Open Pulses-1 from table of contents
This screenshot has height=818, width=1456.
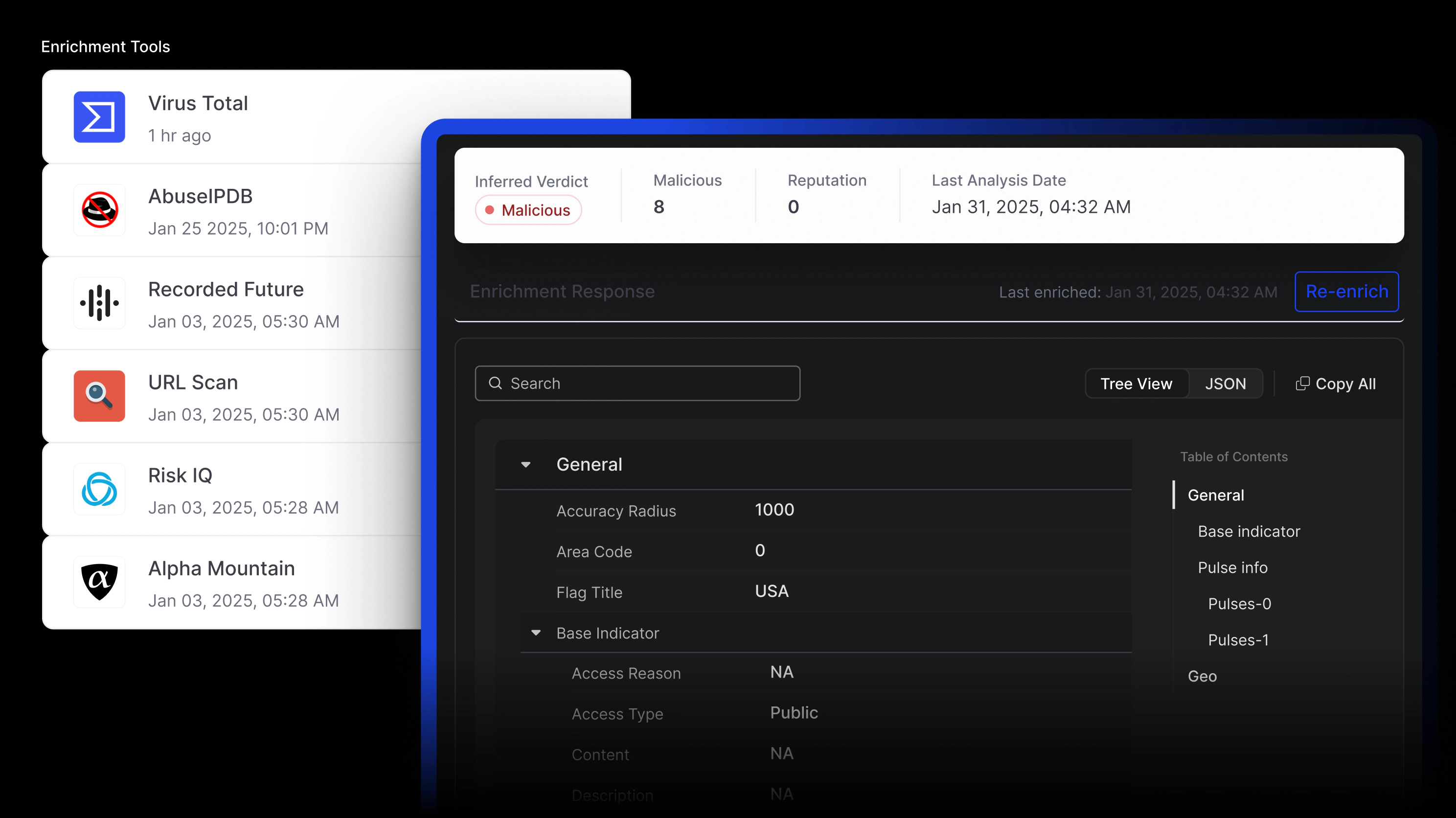tap(1238, 640)
